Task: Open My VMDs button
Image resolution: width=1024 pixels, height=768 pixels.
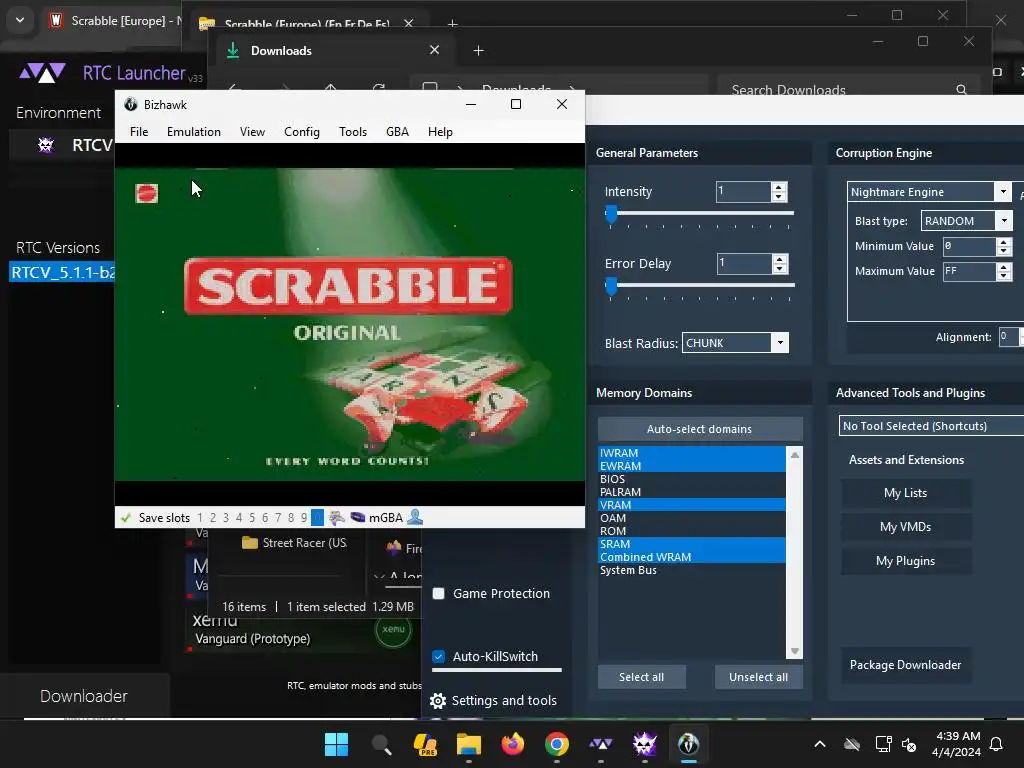Action: (906, 527)
